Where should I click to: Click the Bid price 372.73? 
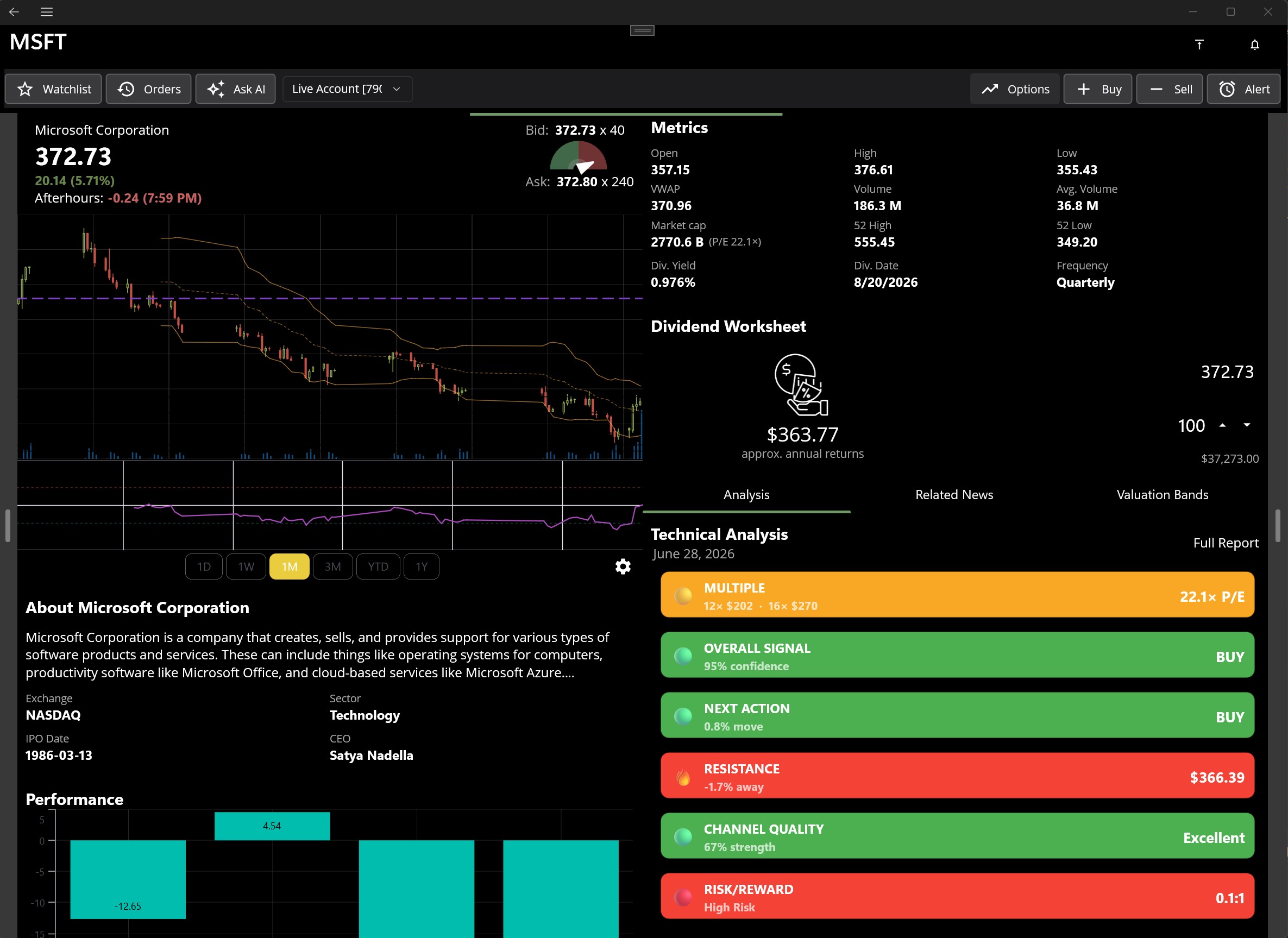pyautogui.click(x=575, y=130)
